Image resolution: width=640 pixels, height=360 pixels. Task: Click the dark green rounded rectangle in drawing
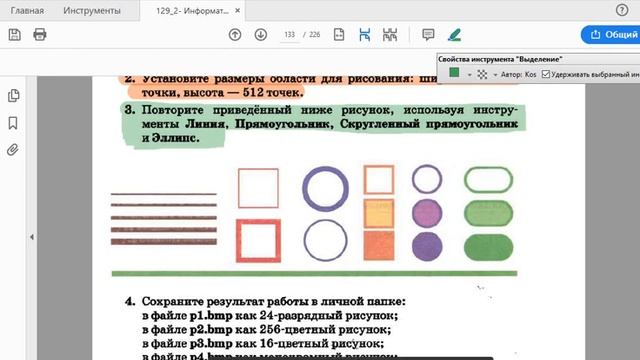(489, 247)
